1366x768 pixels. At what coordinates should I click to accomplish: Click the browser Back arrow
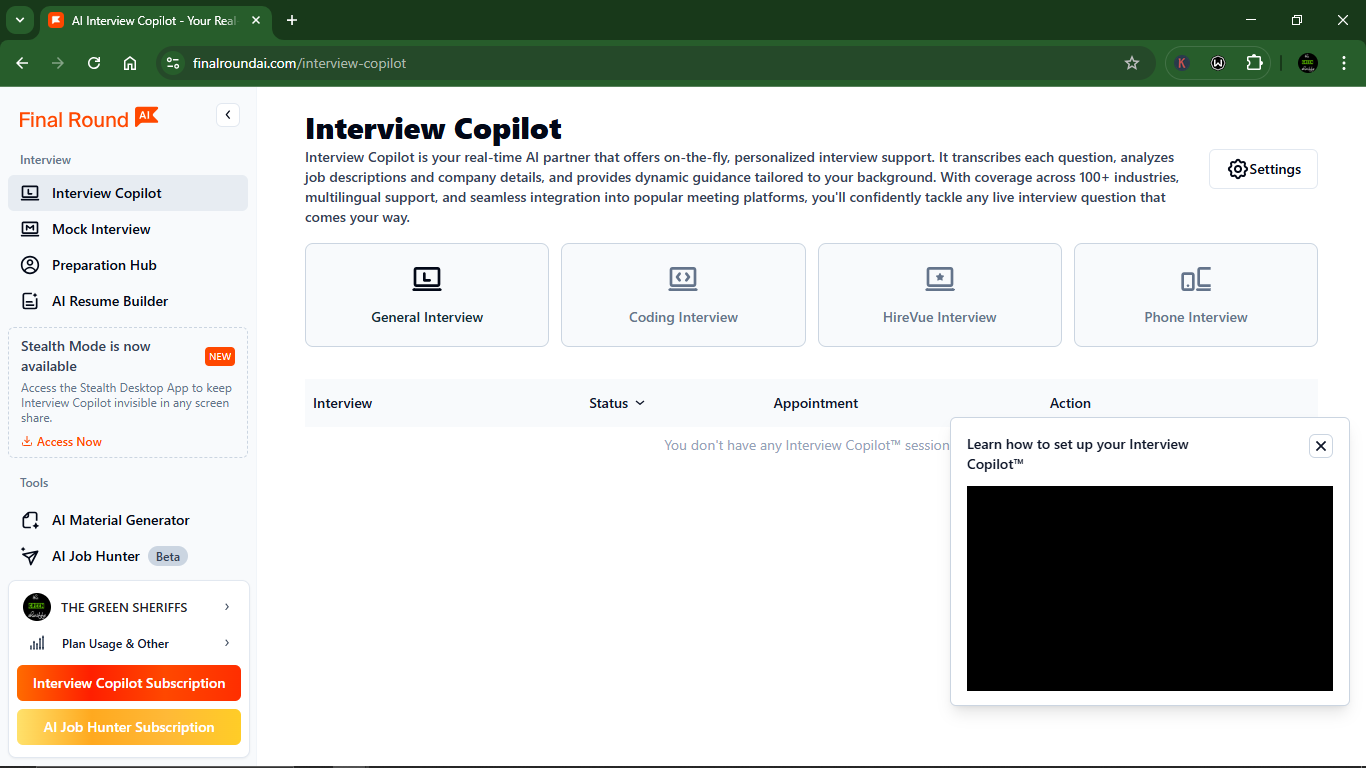pyautogui.click(x=22, y=63)
